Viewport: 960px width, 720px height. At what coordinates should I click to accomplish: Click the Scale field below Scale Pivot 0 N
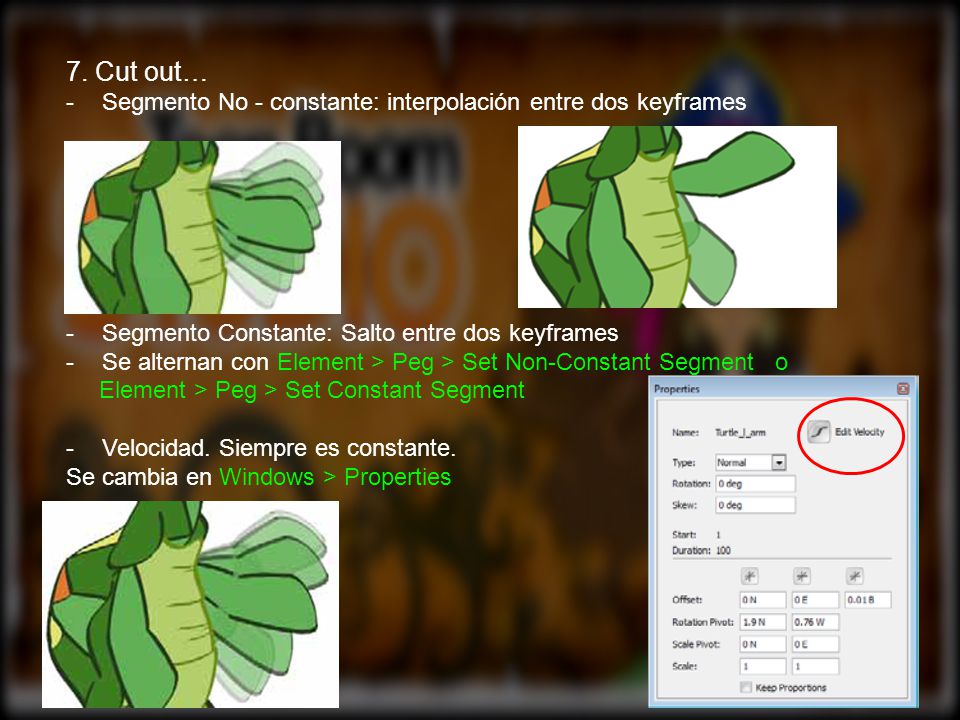763,666
